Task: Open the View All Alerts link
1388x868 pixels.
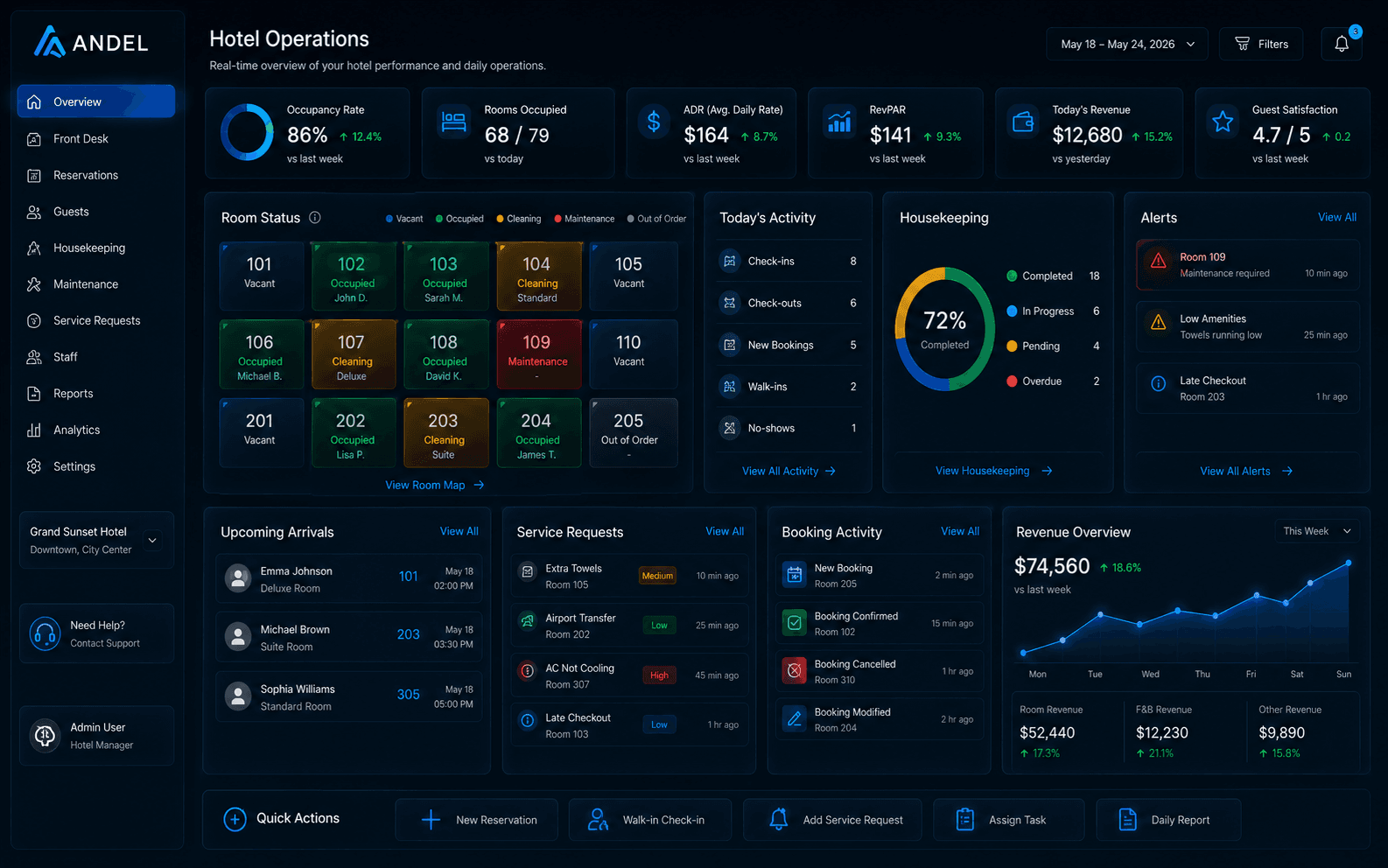Action: 1246,471
